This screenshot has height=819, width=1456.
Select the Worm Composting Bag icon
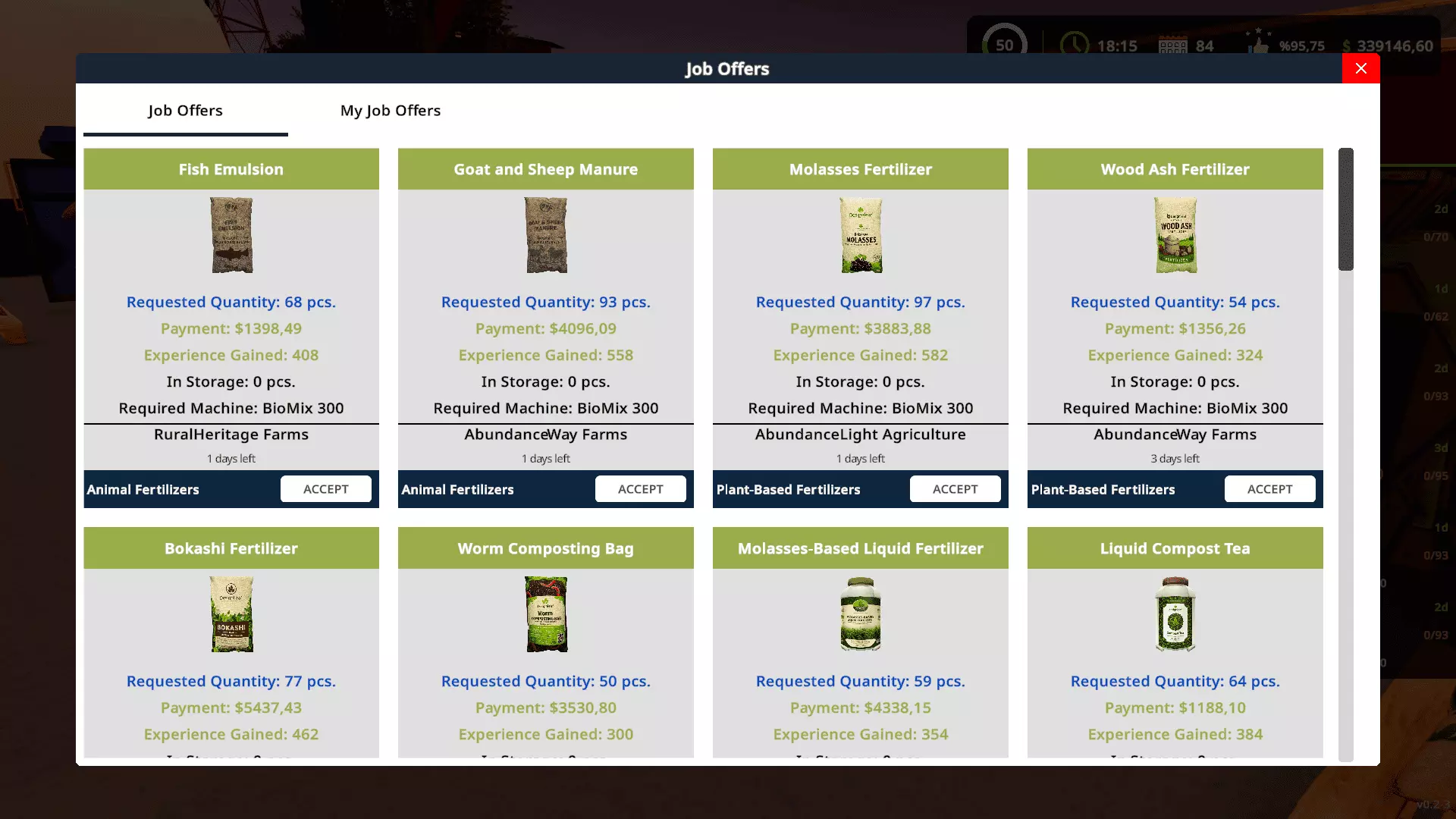click(x=546, y=614)
